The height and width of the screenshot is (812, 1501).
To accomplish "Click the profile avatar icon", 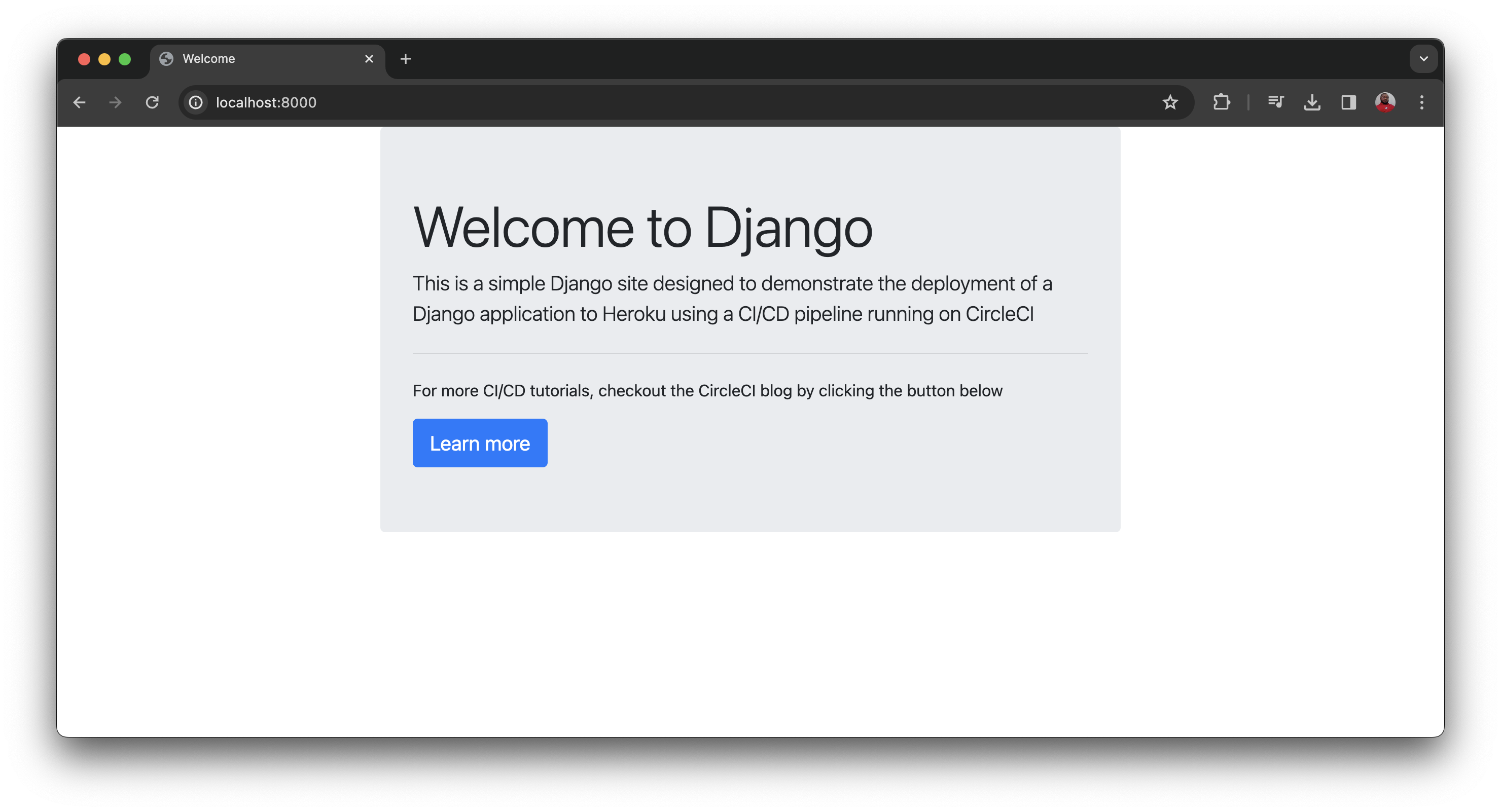I will tap(1385, 102).
